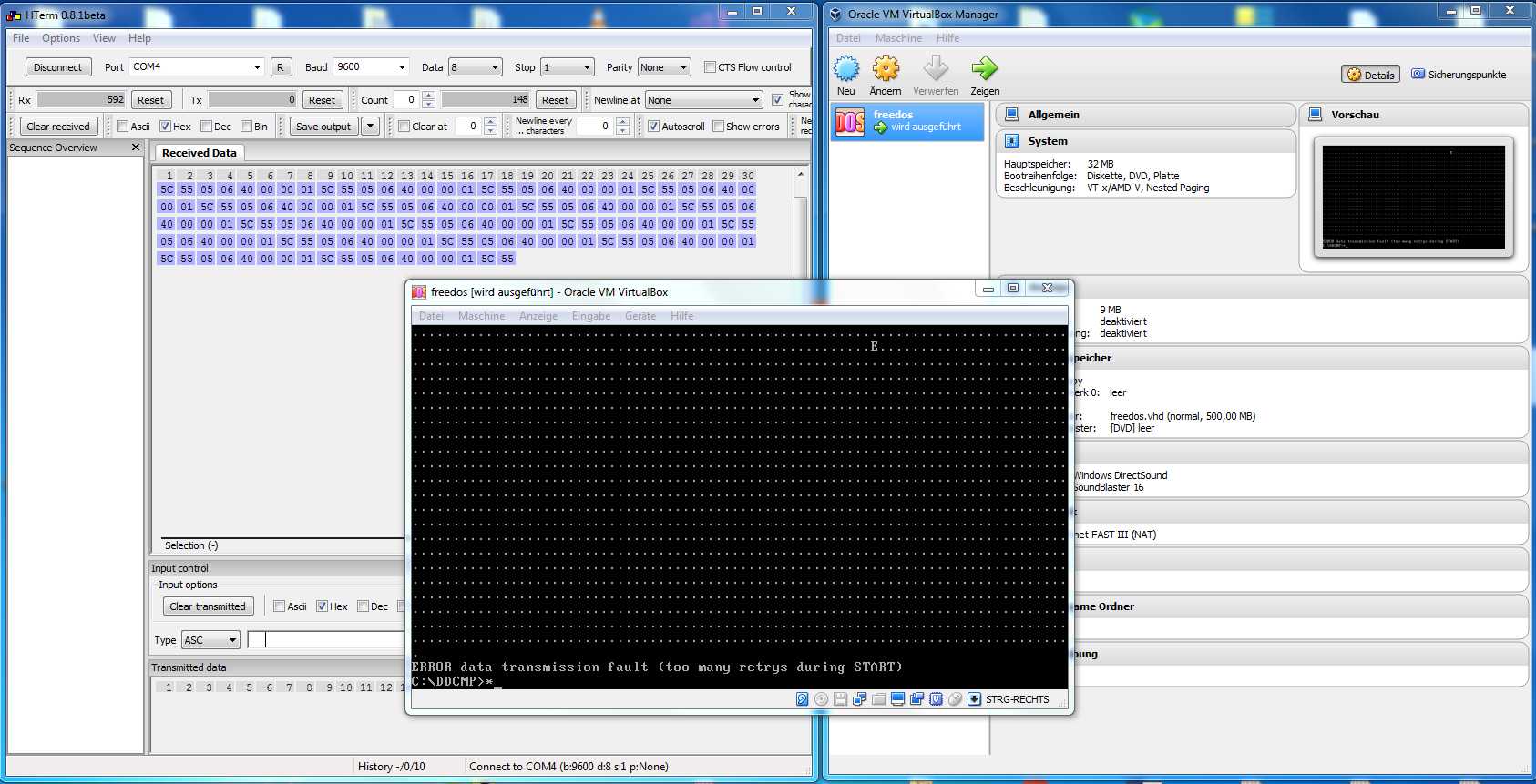Toggle the Autoscroll checkbox
Screen dimensions: 1536x784
click(x=653, y=127)
